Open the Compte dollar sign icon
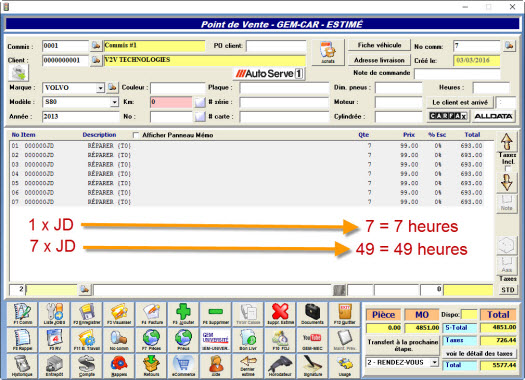 (87, 366)
